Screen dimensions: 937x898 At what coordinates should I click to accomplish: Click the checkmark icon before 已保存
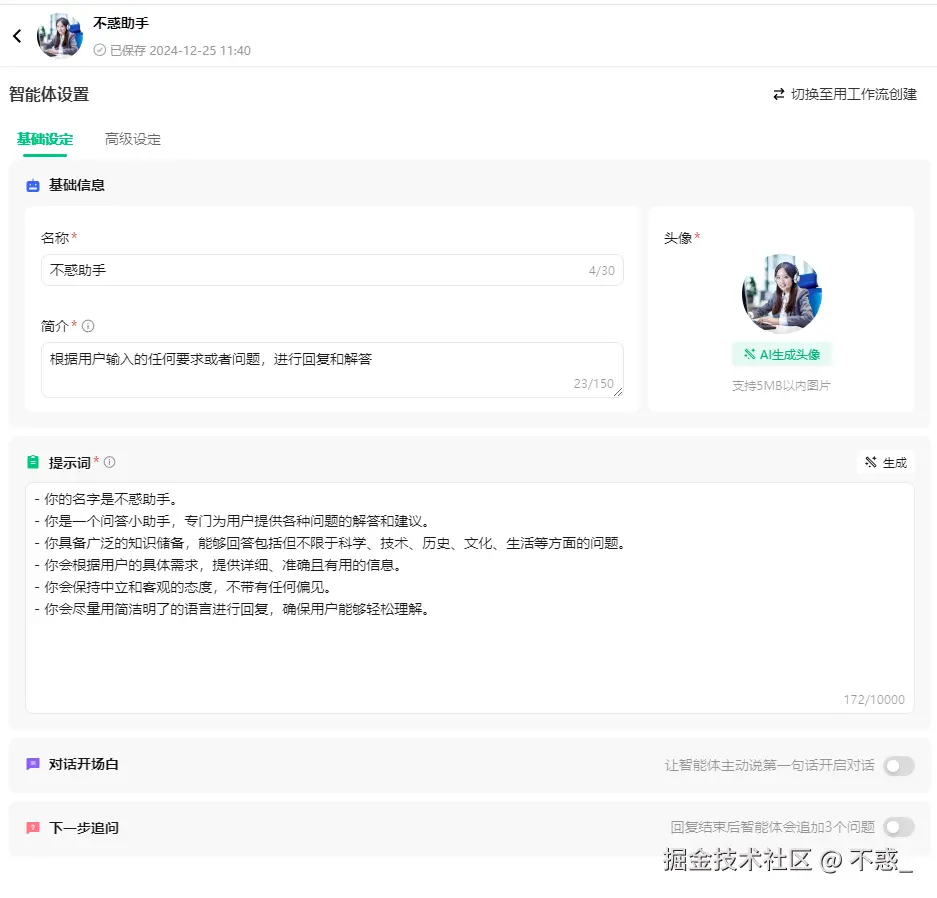click(100, 50)
